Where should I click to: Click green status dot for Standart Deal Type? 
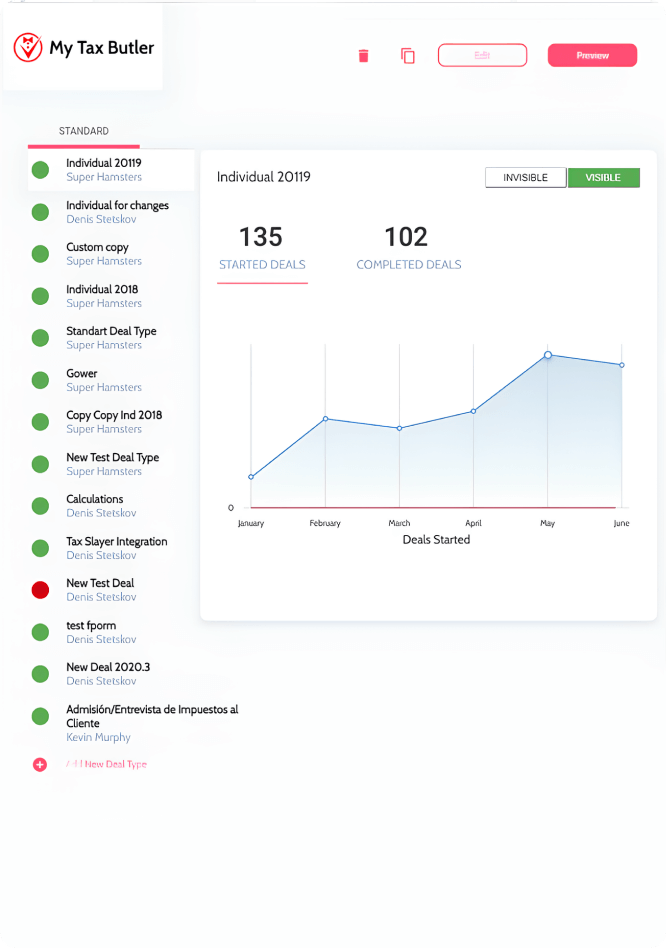40,338
